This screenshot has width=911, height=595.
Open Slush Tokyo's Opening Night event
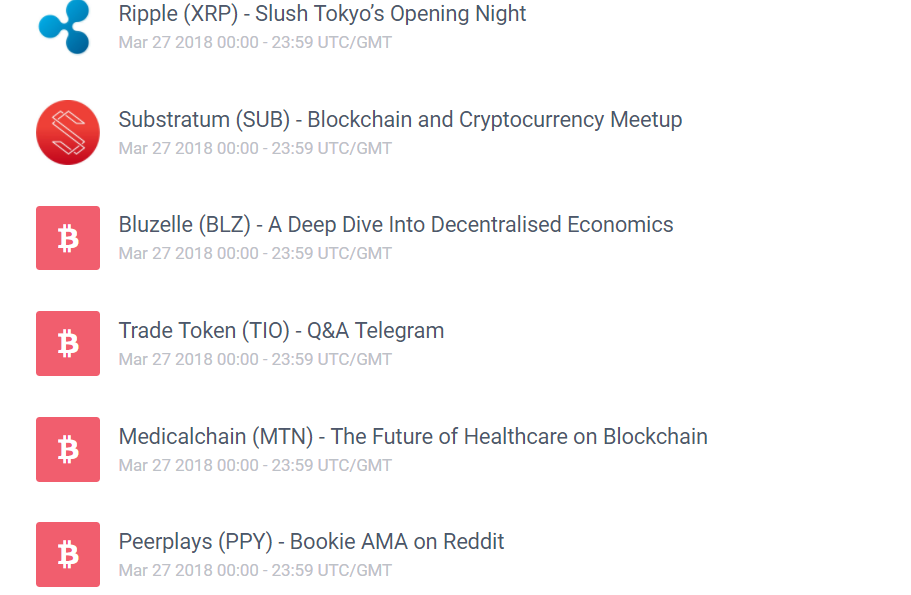(322, 14)
